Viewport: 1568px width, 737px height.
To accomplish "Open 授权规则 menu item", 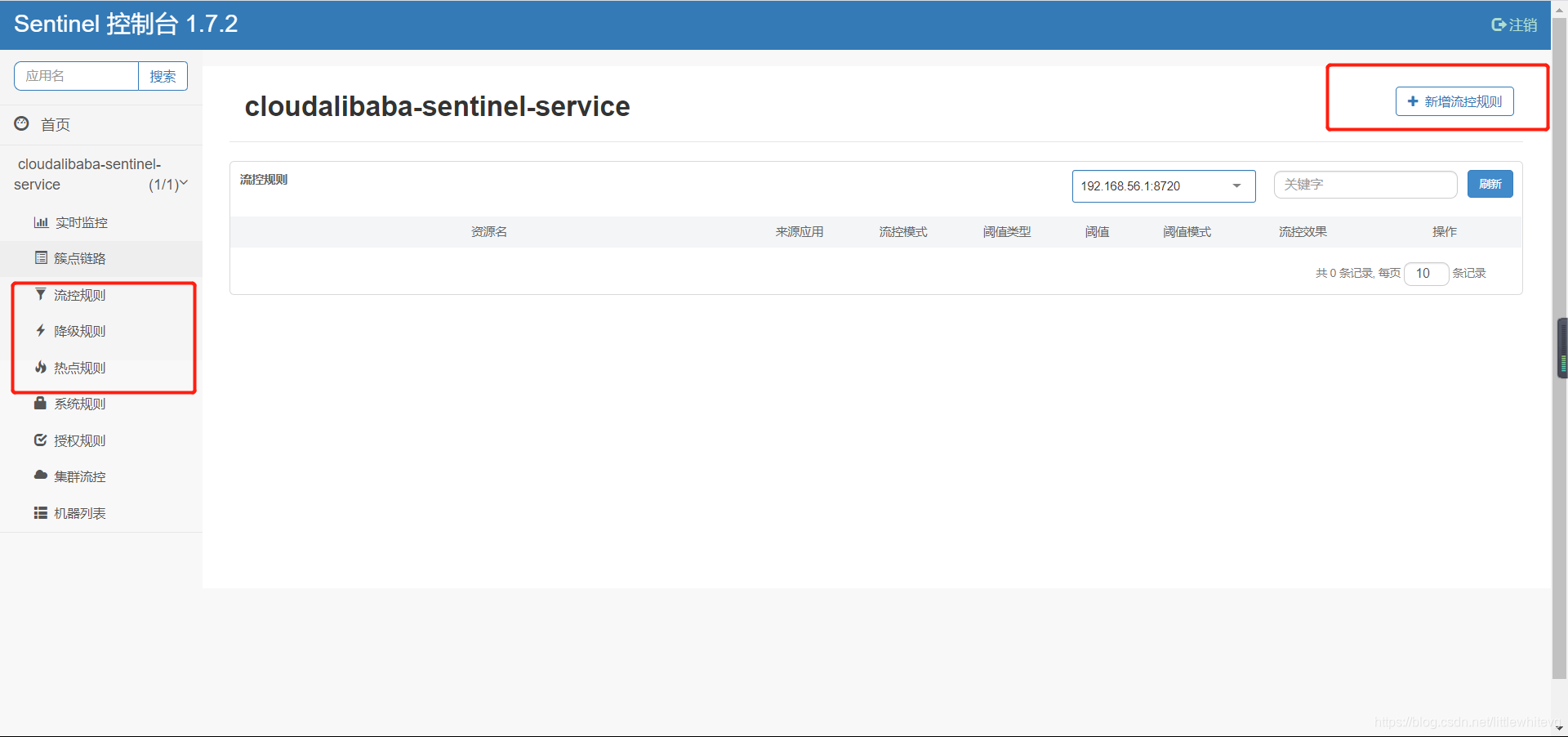I will click(x=101, y=440).
